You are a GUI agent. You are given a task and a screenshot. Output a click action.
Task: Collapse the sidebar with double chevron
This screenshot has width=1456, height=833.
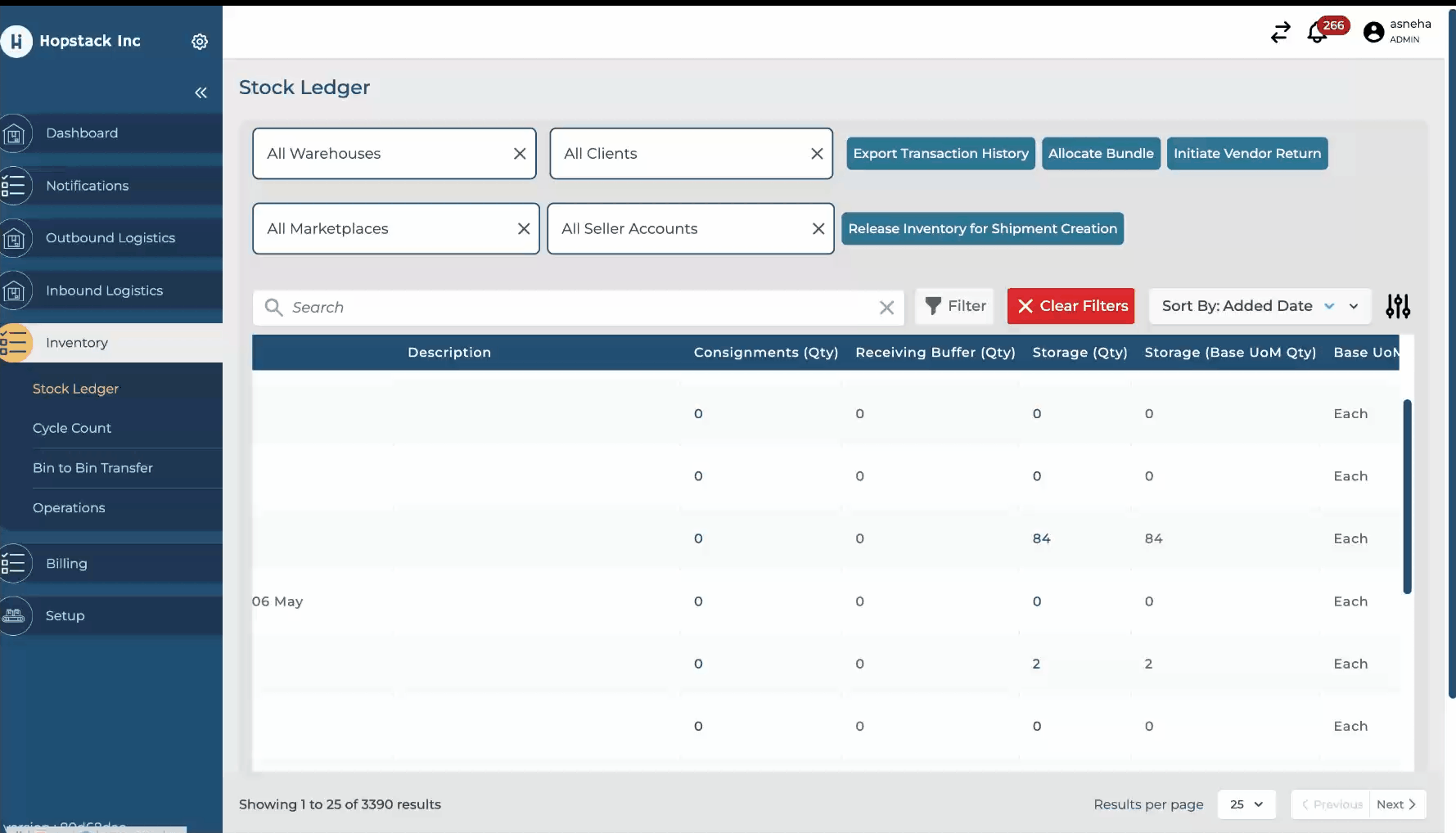point(201,92)
